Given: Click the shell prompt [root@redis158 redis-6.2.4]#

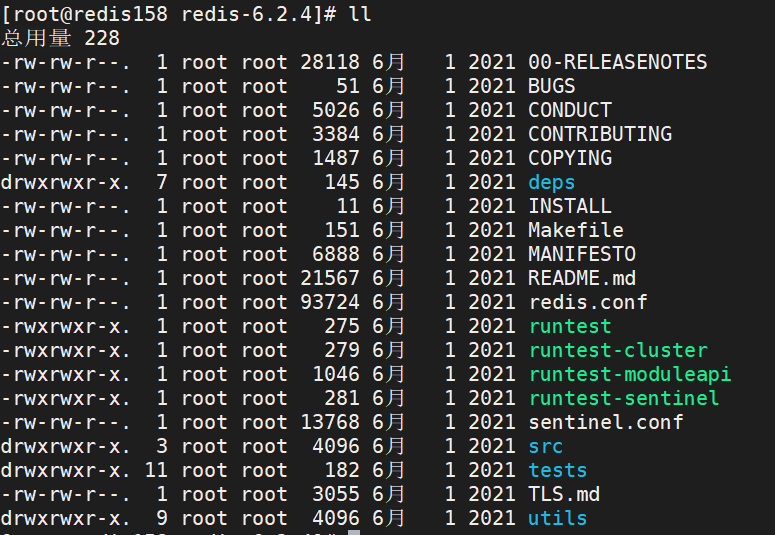Looking at the screenshot, I should pyautogui.click(x=169, y=14).
